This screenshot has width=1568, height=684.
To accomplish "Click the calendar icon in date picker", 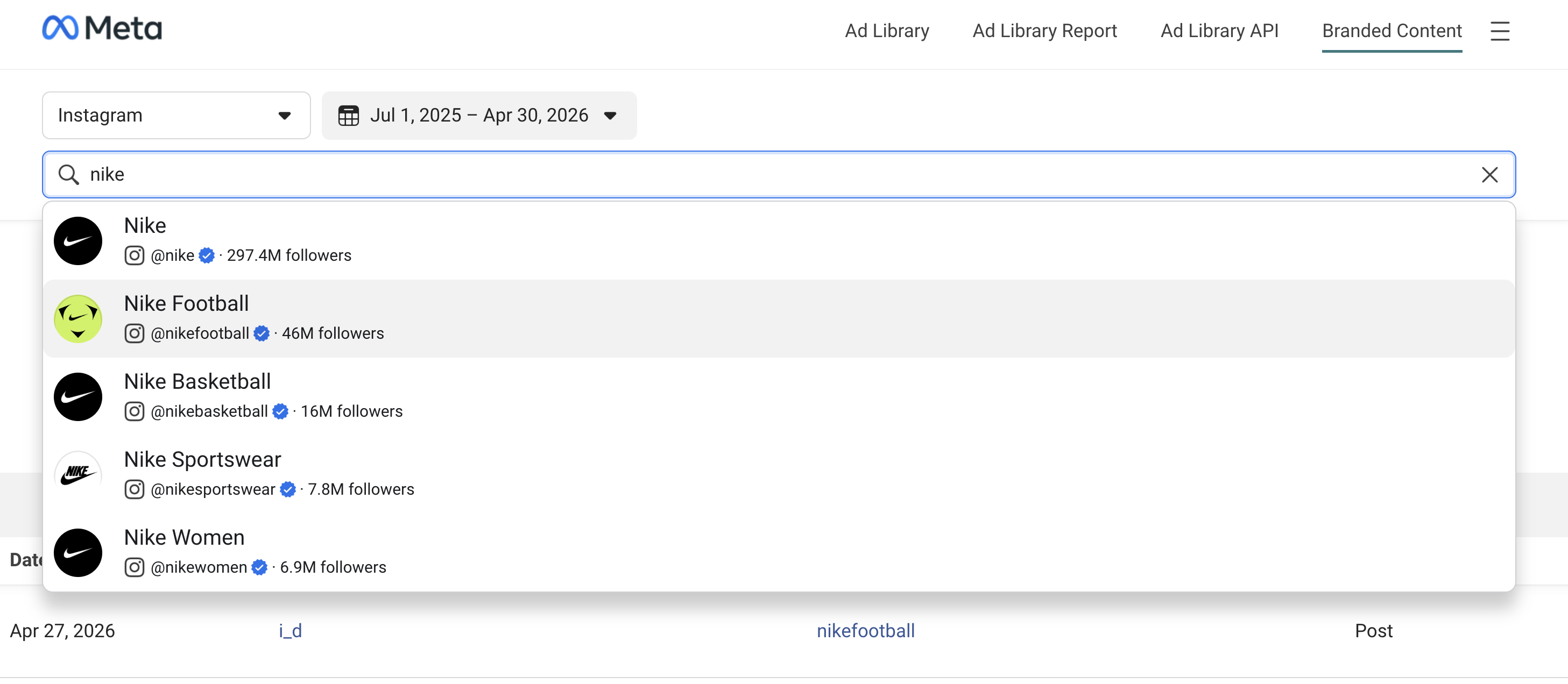I will (x=348, y=116).
